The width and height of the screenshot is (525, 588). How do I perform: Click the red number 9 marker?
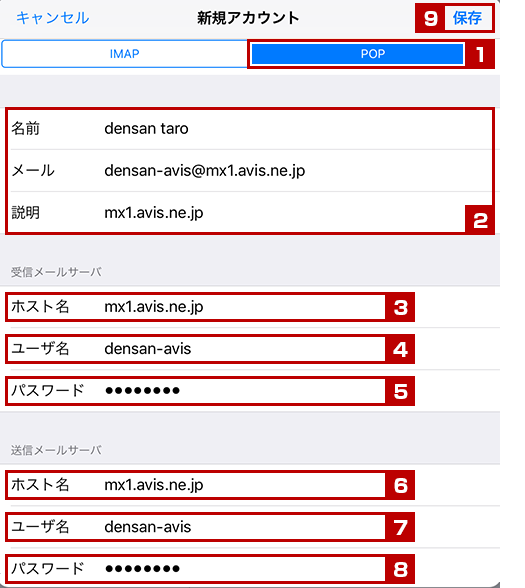[x=430, y=18]
